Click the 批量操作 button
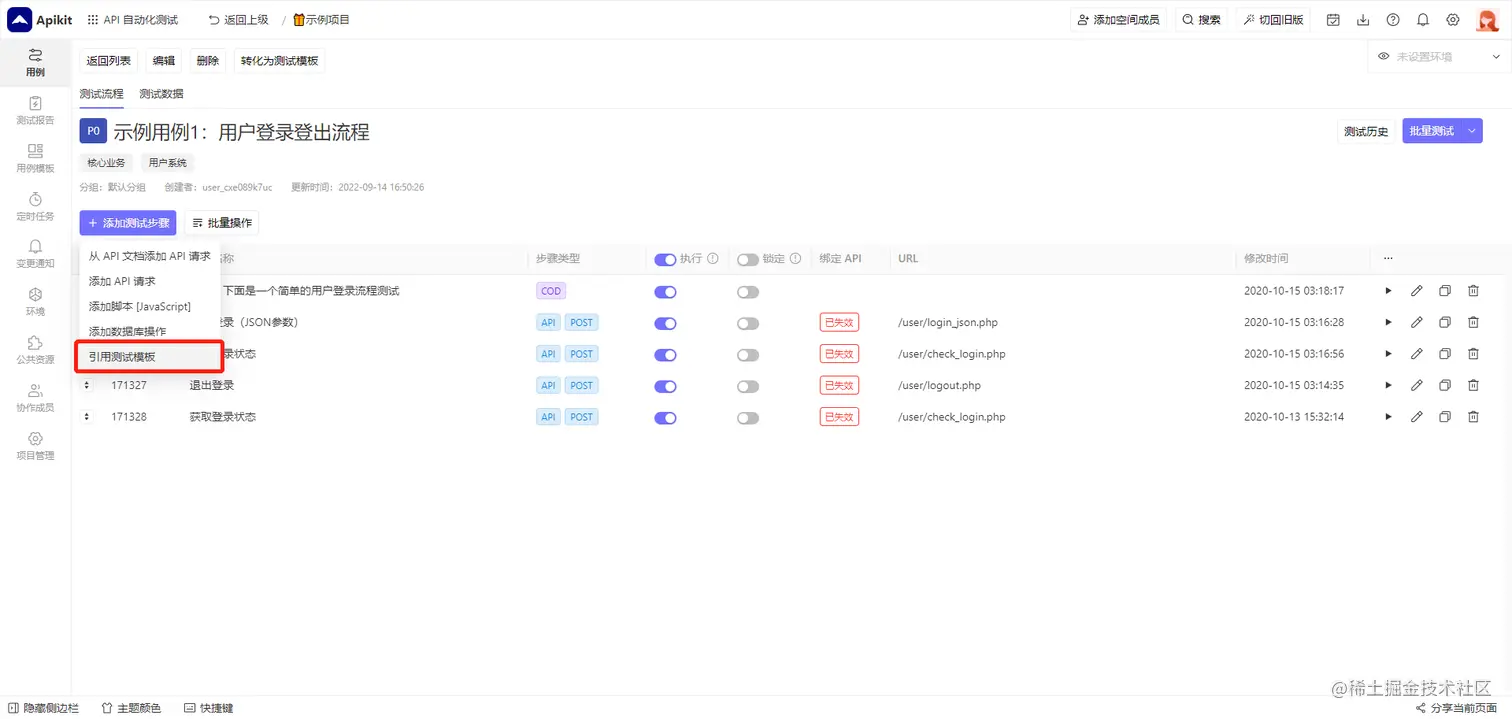 tap(222, 223)
